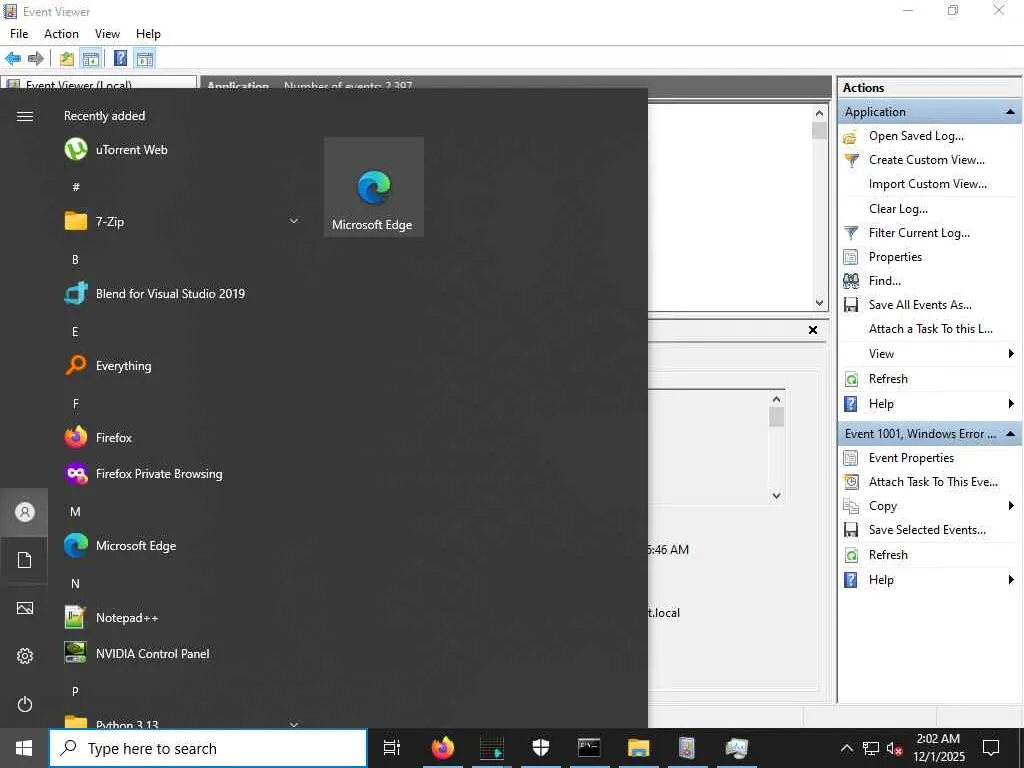Click the Microsoft Edge pinned tile
1024x768 pixels.
click(x=374, y=187)
